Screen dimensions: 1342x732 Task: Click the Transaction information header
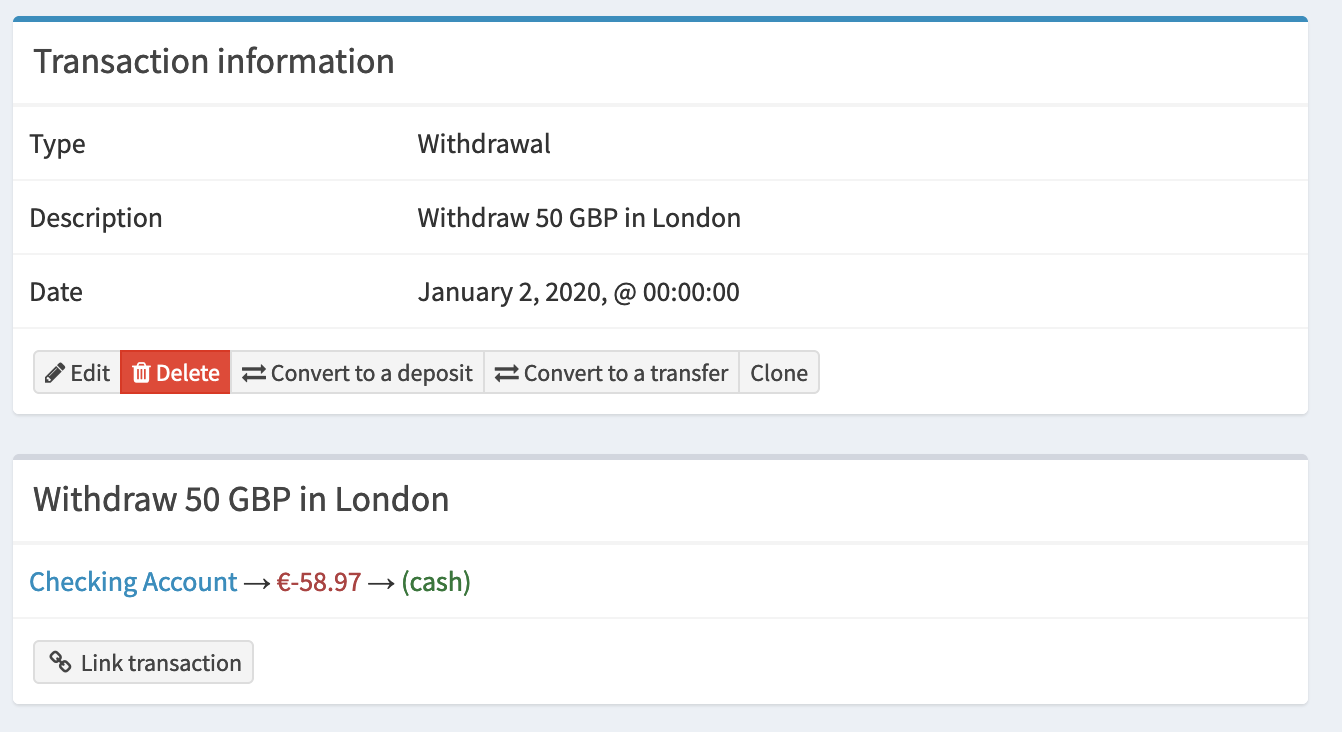click(x=214, y=61)
